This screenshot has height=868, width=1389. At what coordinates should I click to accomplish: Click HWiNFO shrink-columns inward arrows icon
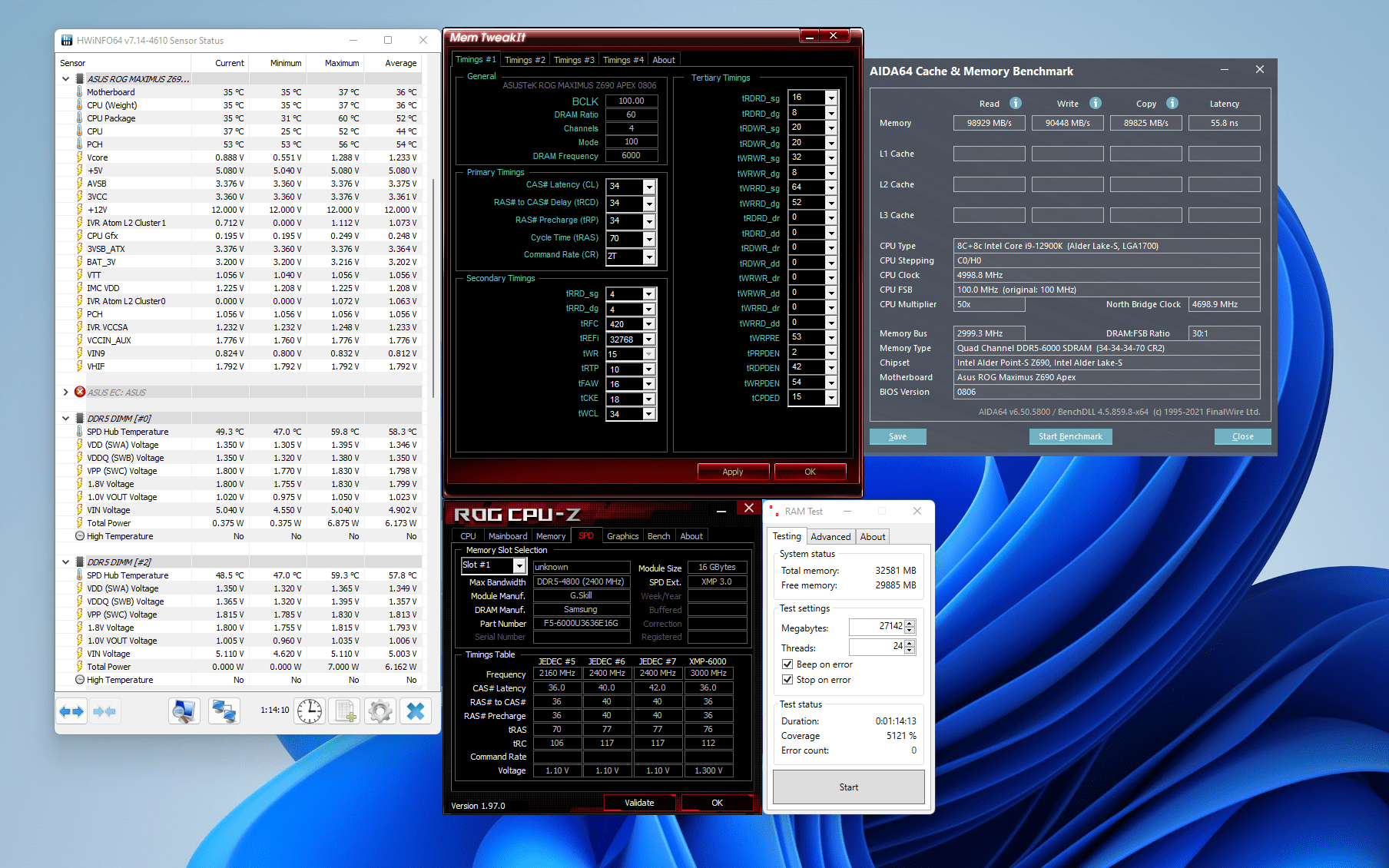[x=104, y=711]
